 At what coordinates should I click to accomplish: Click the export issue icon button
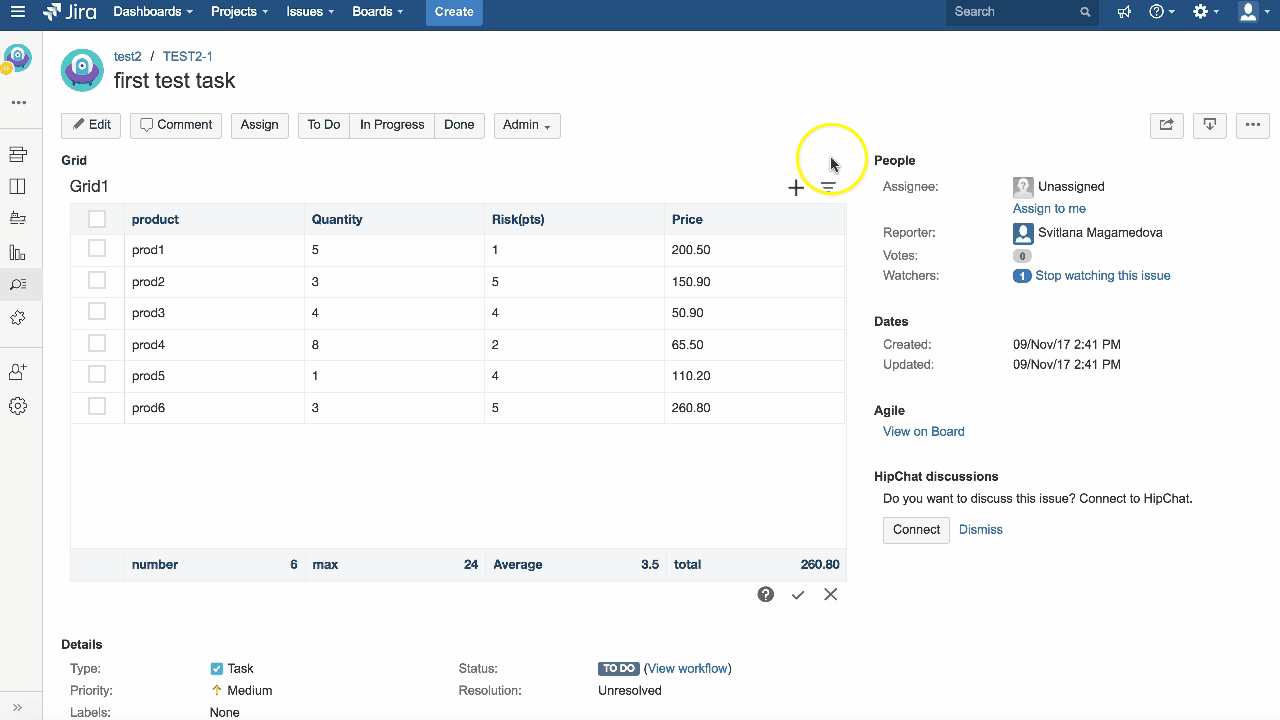click(x=1210, y=125)
